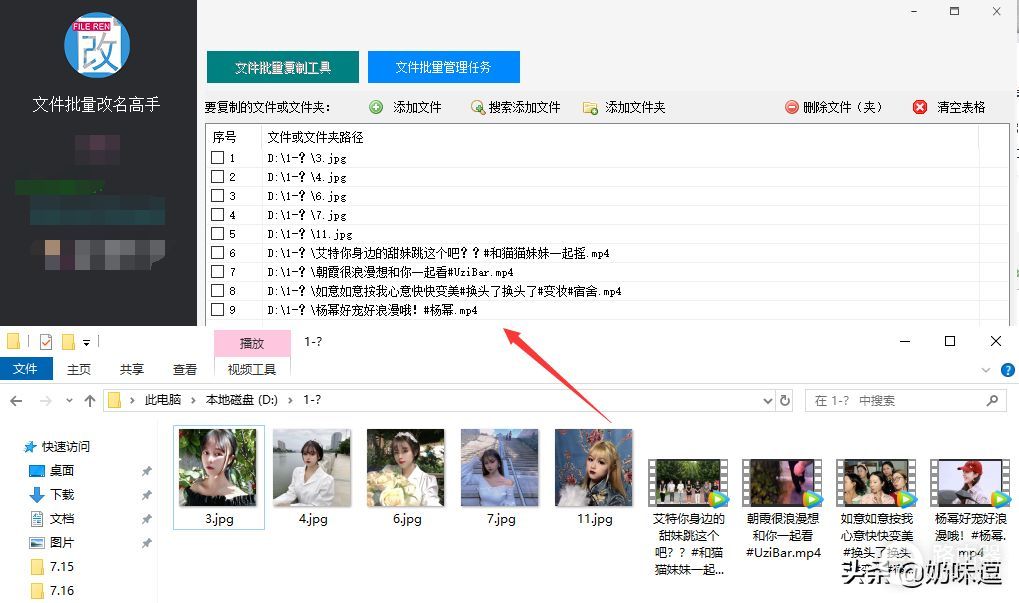Click the 添加文件夹 folder icon
The height and width of the screenshot is (603, 1019).
point(590,107)
